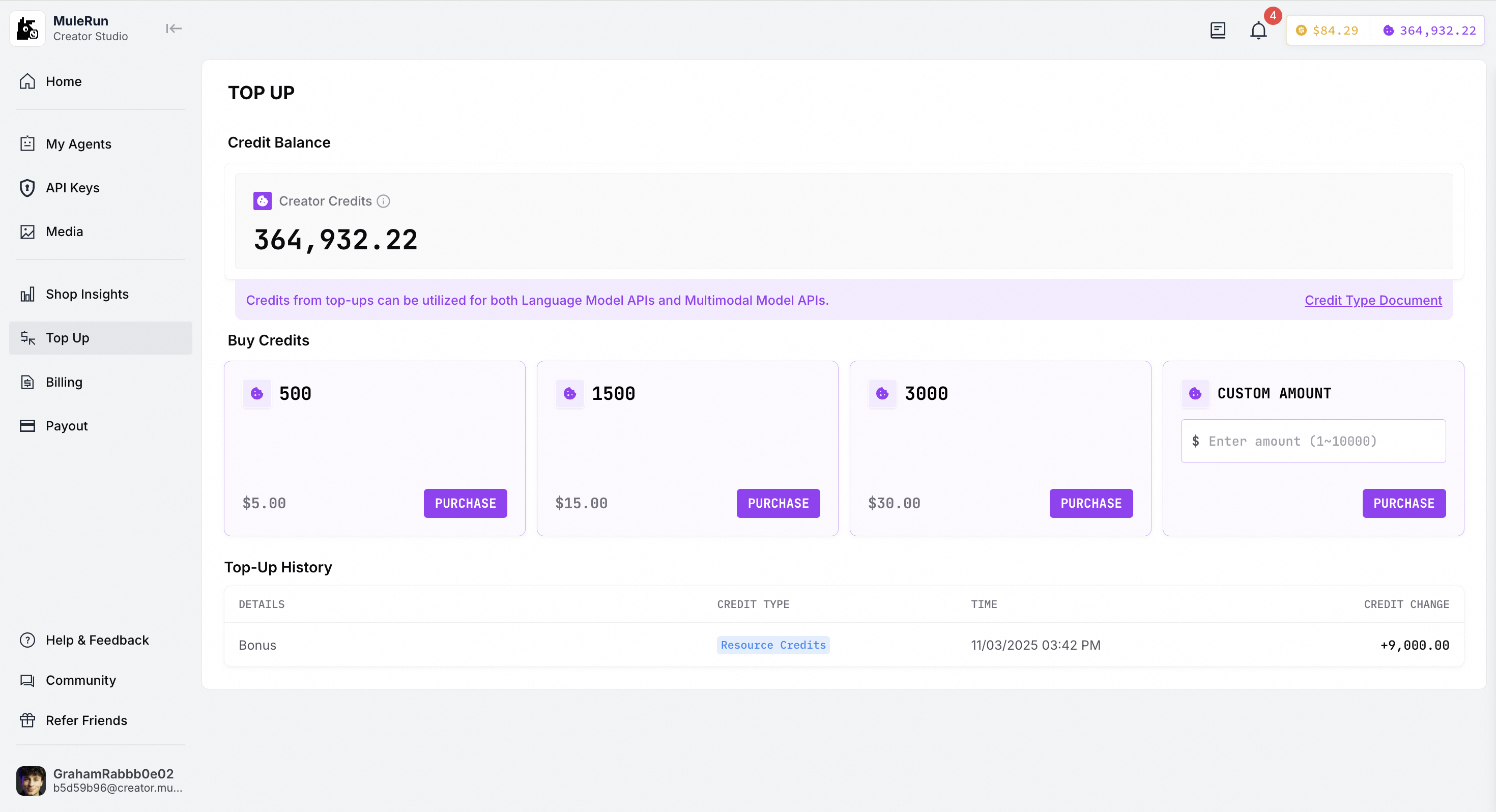Go to Home in sidebar

63,81
